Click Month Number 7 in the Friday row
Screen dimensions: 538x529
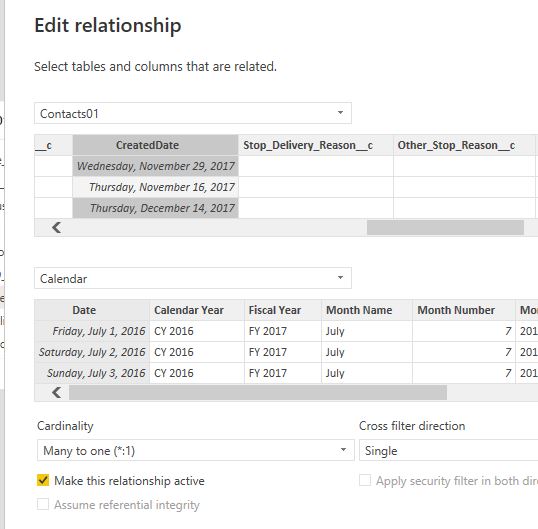point(464,331)
